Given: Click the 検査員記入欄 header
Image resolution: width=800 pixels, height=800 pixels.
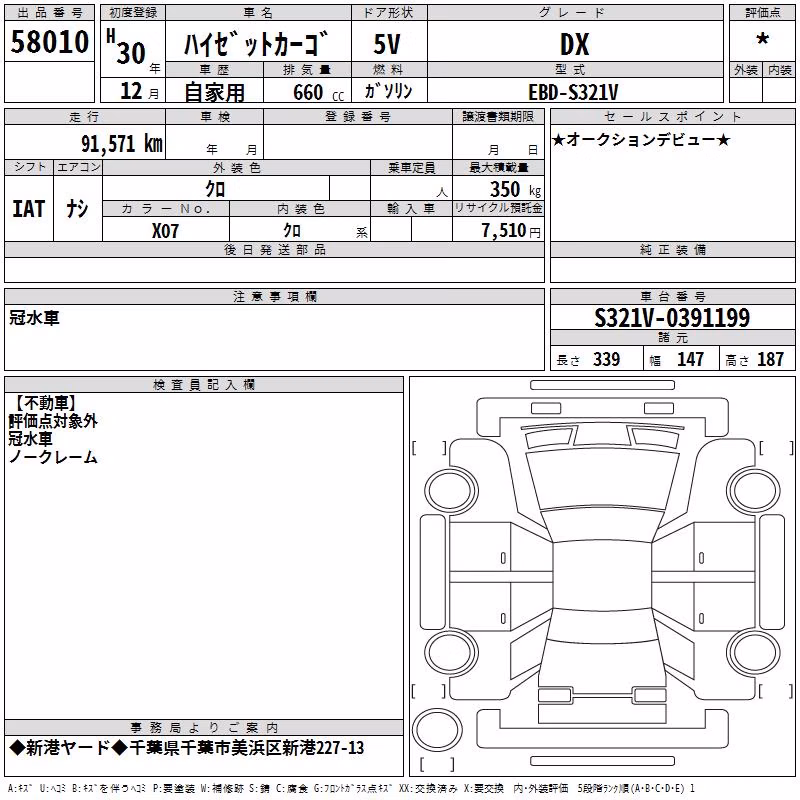Looking at the screenshot, I should tap(204, 385).
